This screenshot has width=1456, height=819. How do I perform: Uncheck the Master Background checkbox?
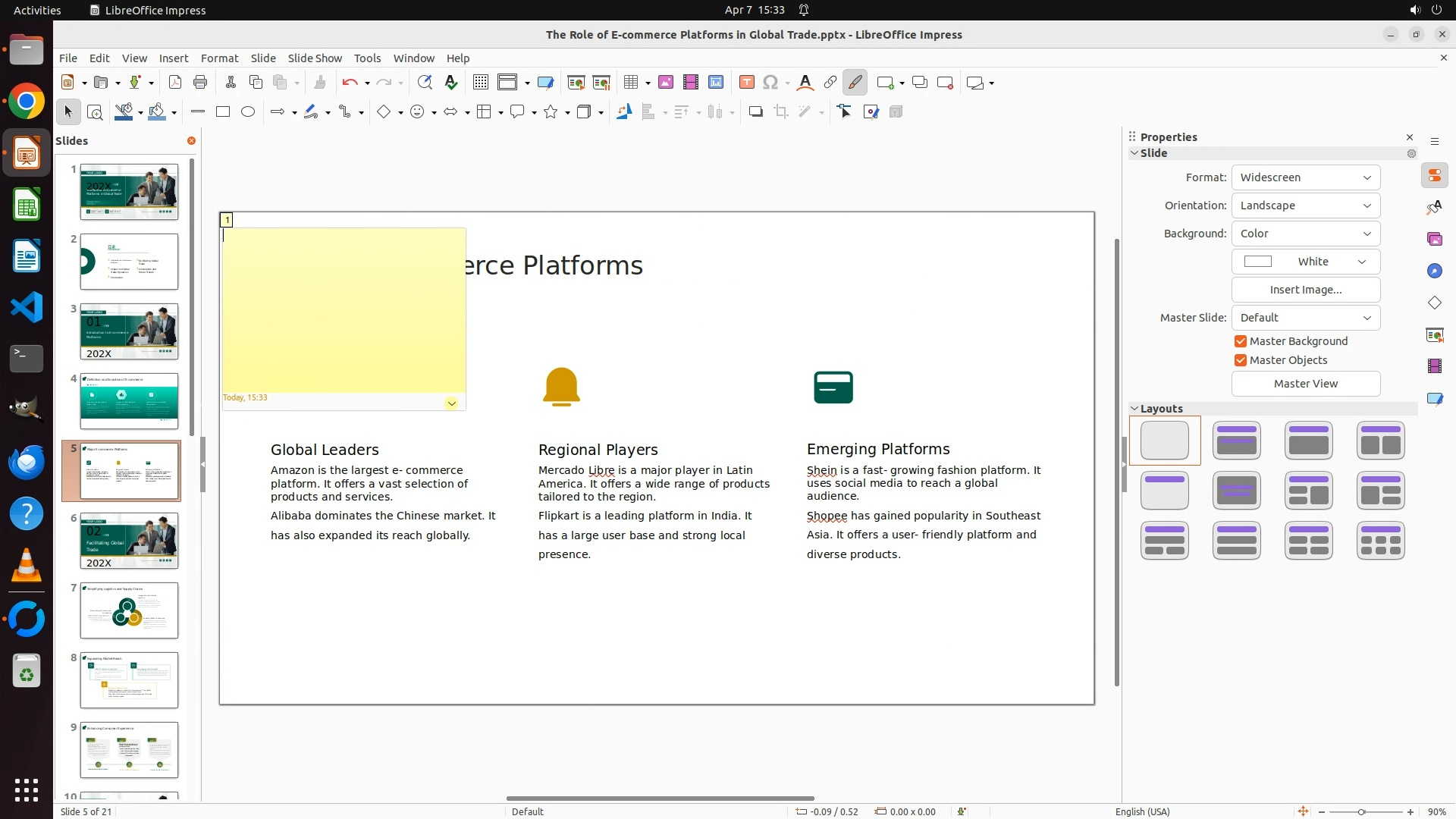(x=1241, y=341)
